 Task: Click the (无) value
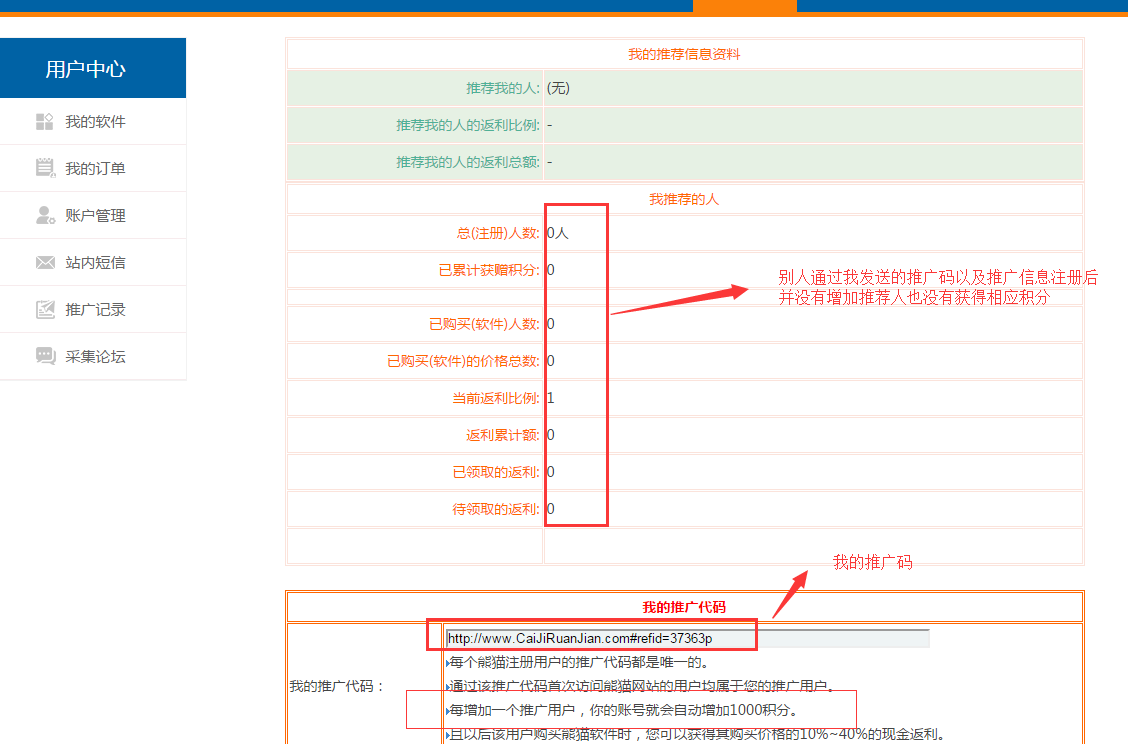(x=558, y=89)
